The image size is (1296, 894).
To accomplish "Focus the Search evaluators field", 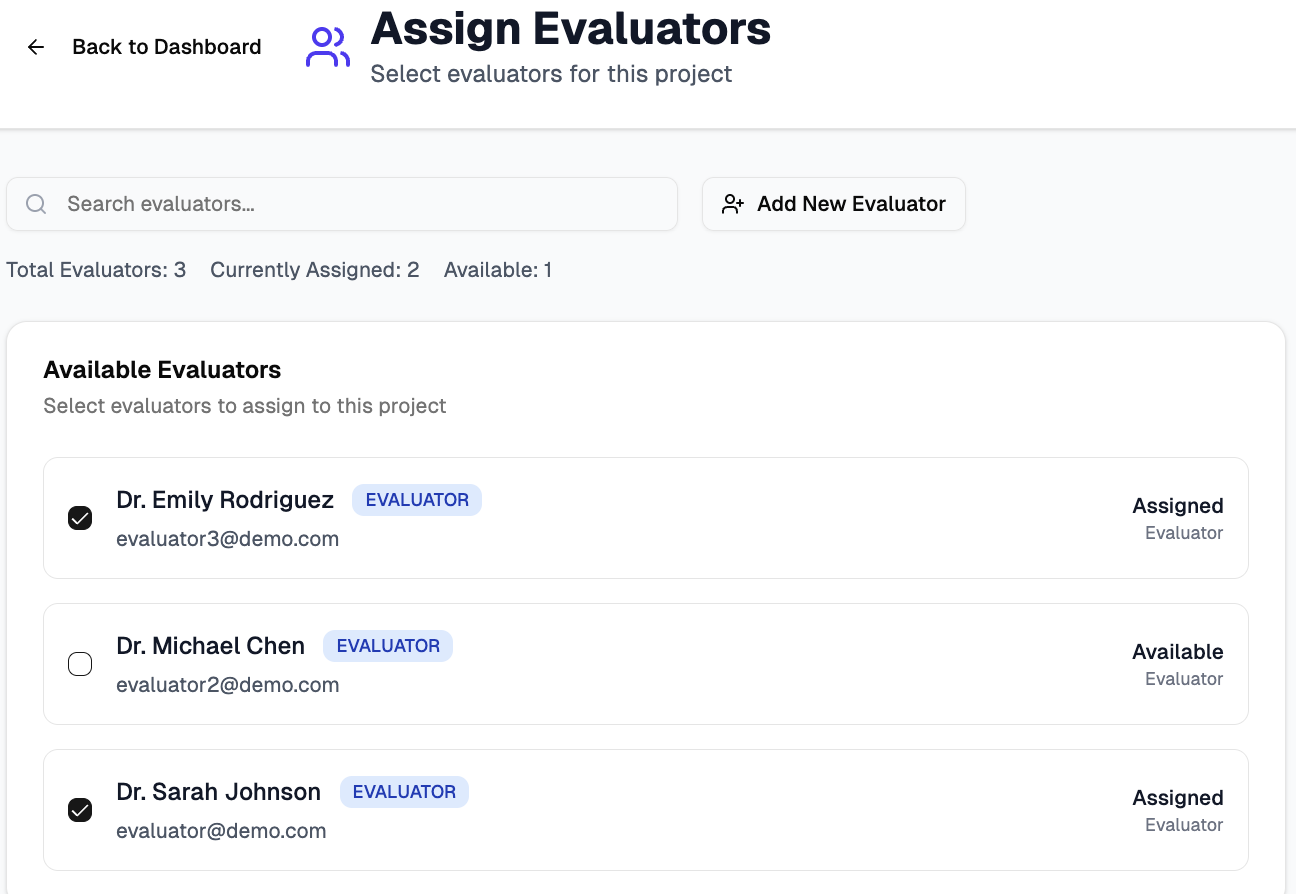I will (x=360, y=204).
